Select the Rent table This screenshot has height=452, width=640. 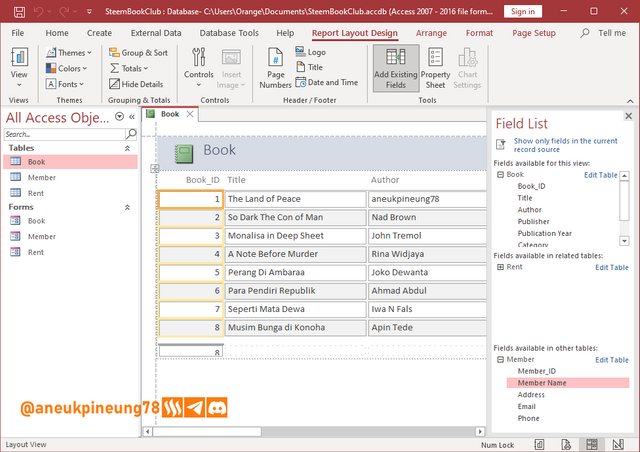pyautogui.click(x=70, y=193)
